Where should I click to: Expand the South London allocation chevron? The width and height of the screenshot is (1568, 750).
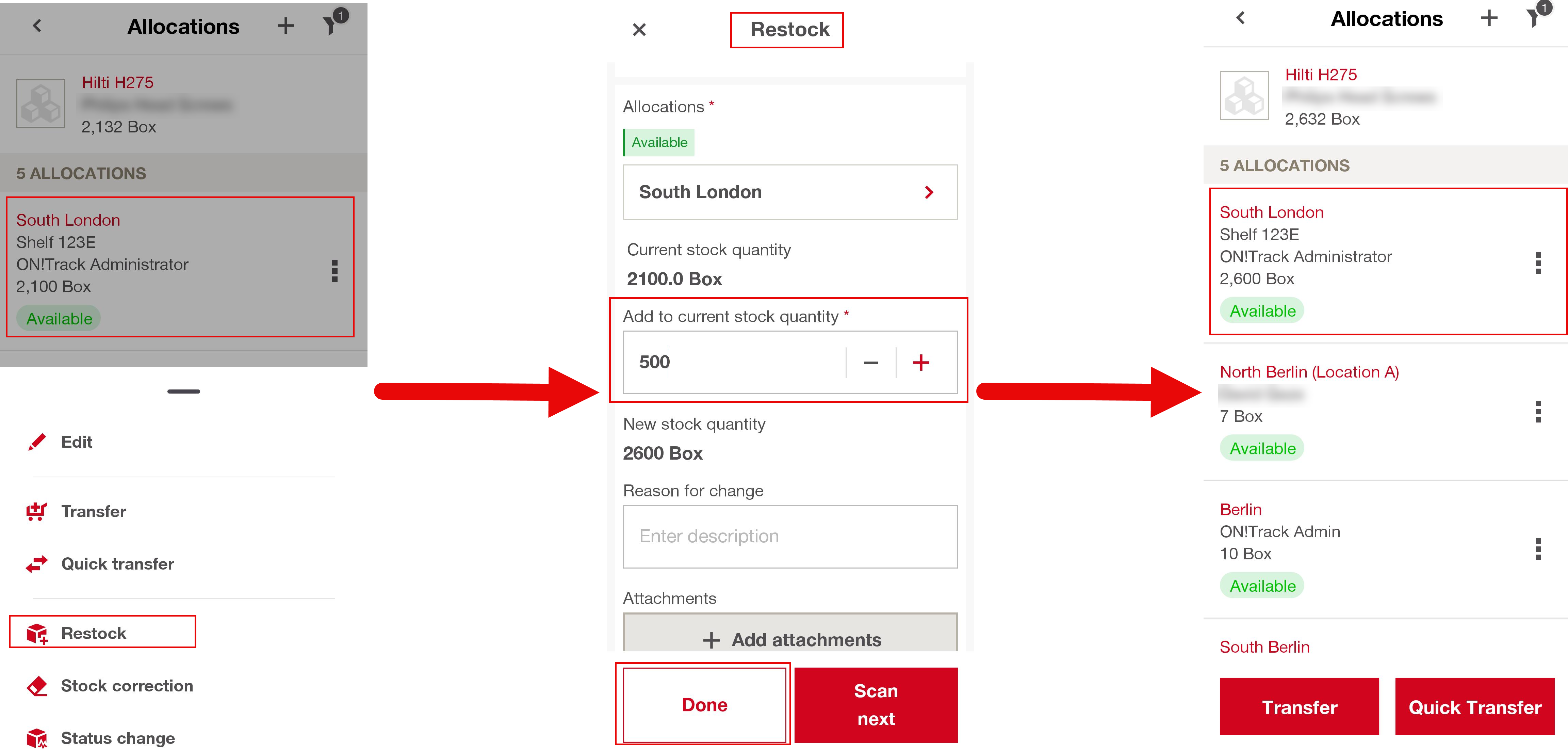click(x=928, y=193)
